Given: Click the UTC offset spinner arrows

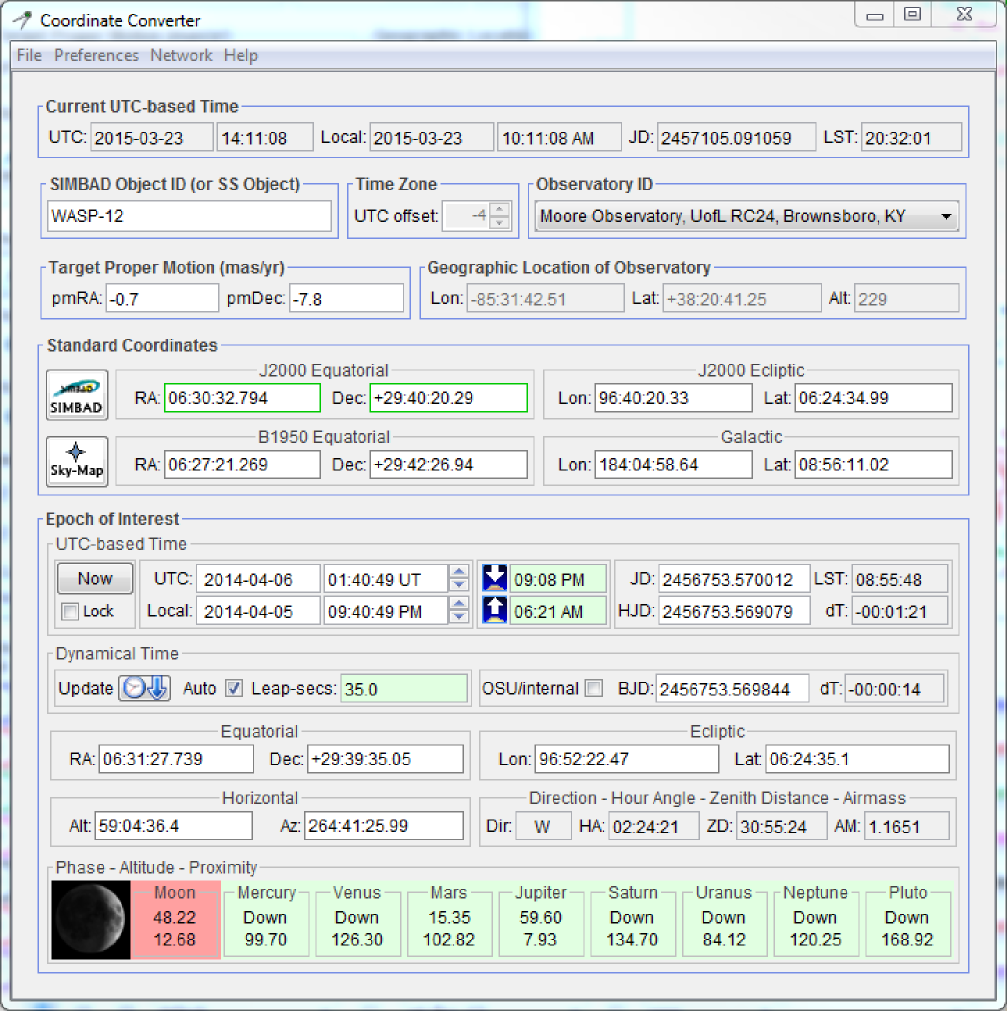Looking at the screenshot, I should 500,215.
